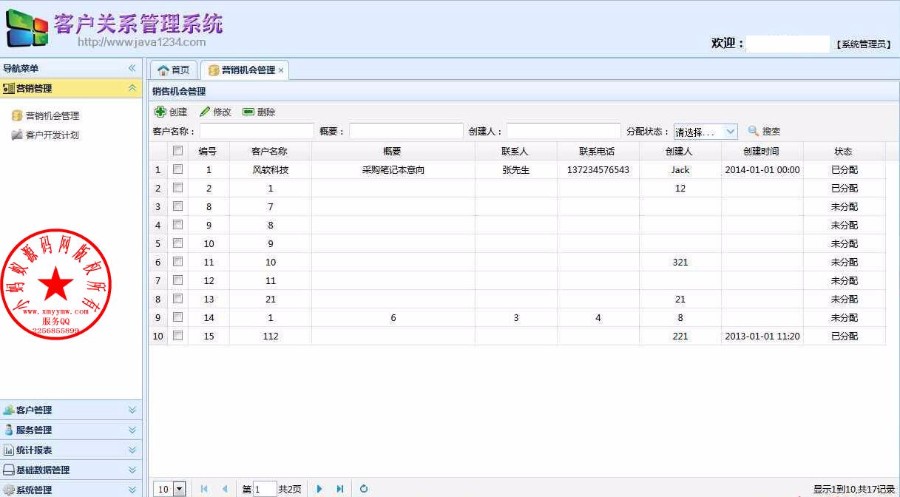The height and width of the screenshot is (497, 900).
Task: Expand the 服务管理 accordion section
Action: click(x=132, y=430)
